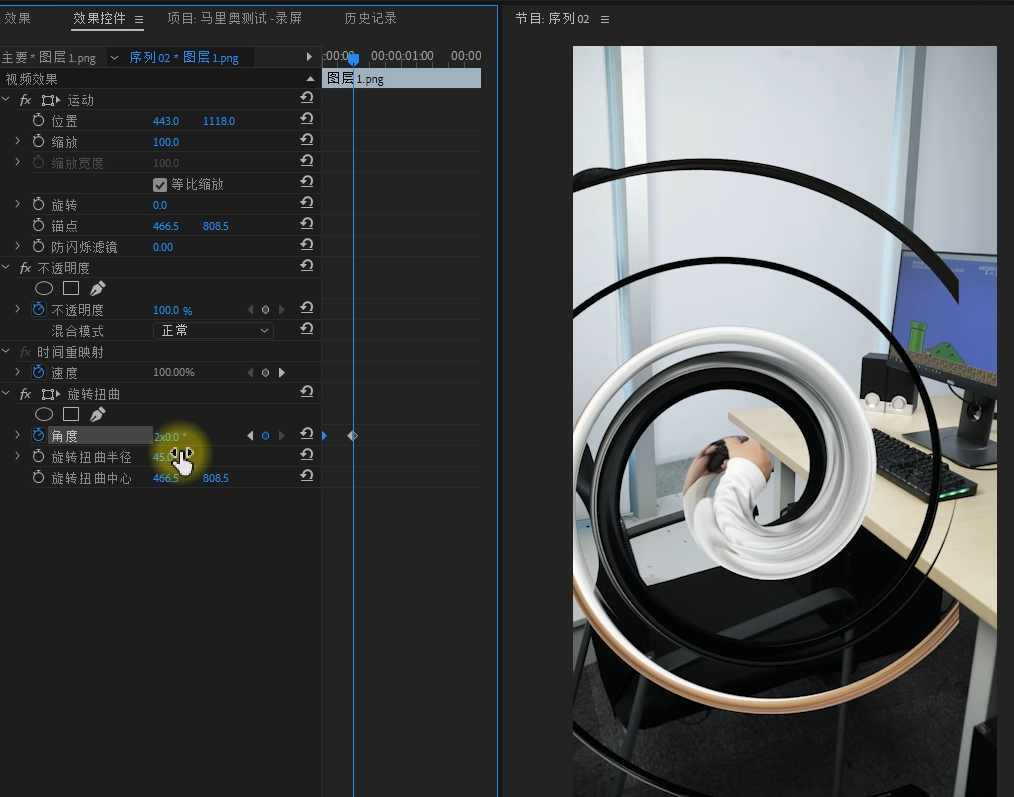The height and width of the screenshot is (797, 1014).
Task: Open the 效果控件 panel menu icon
Action: [x=138, y=19]
